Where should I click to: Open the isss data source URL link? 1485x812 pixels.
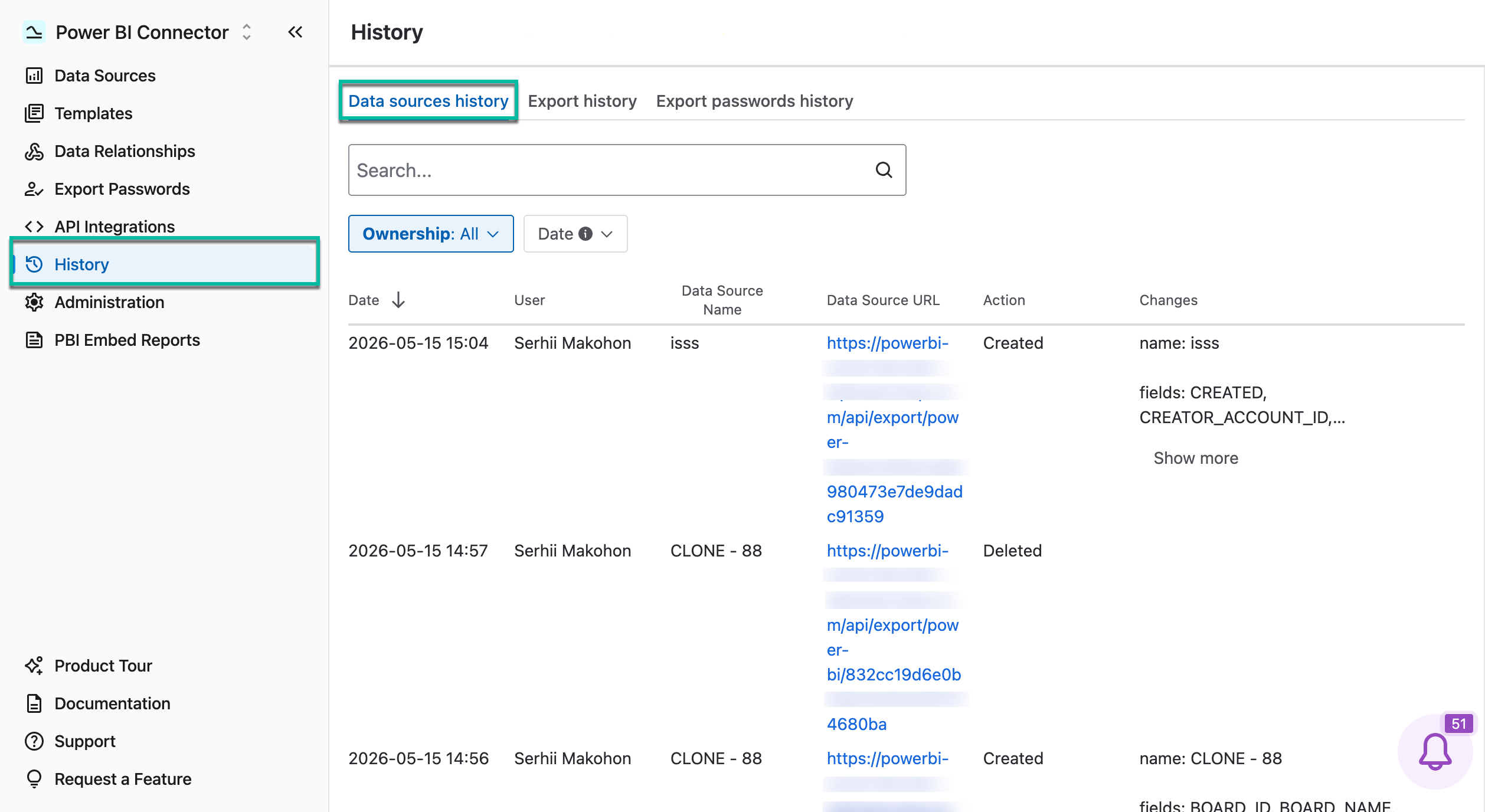pos(894,429)
